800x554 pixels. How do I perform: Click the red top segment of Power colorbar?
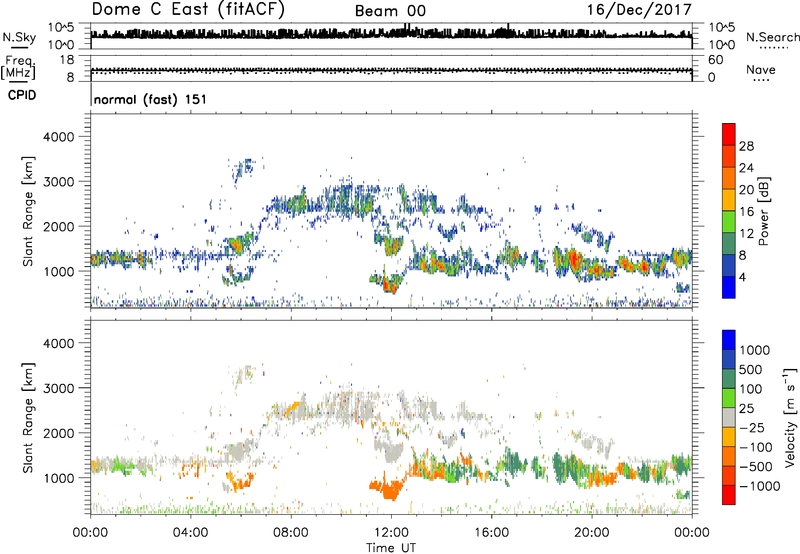(x=729, y=135)
